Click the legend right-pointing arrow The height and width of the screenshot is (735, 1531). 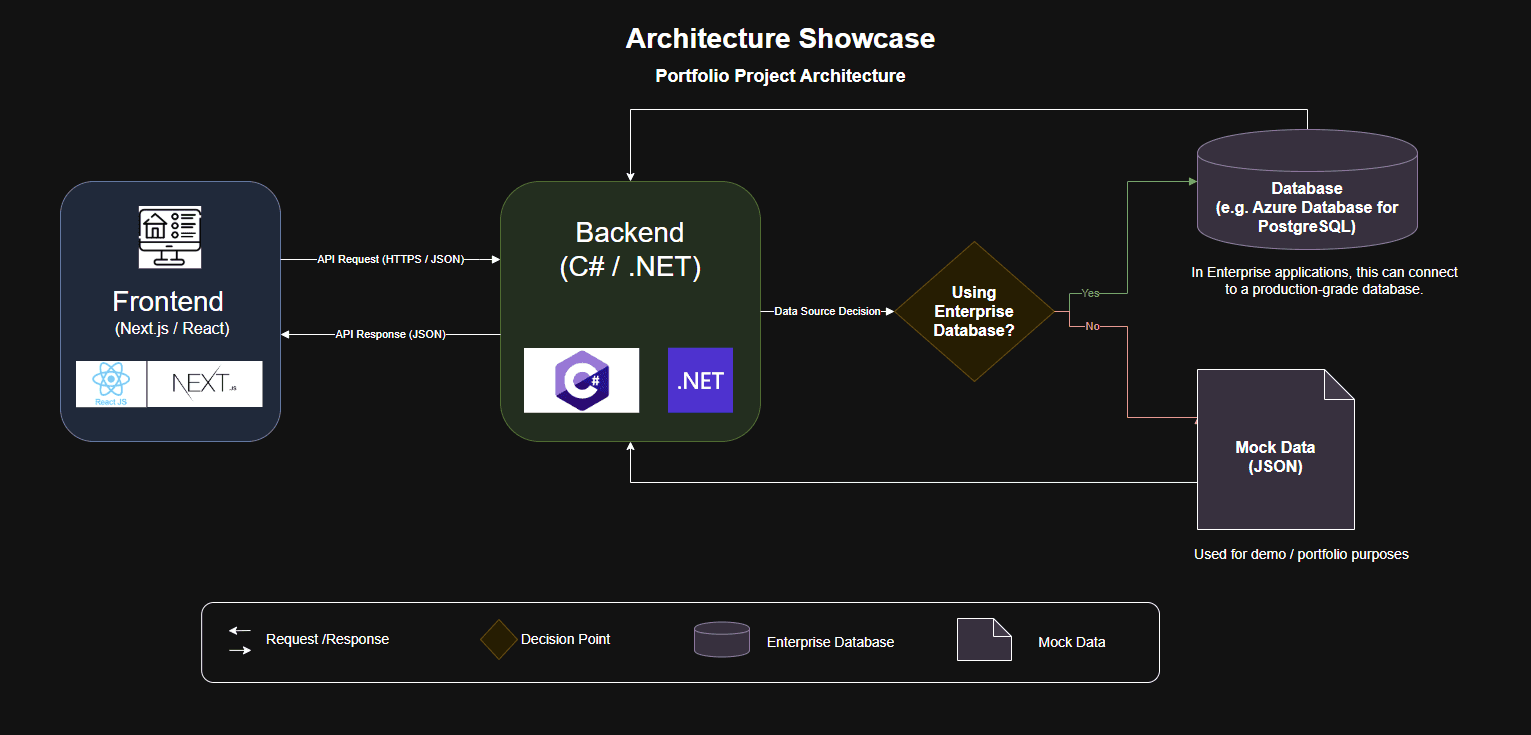point(240,650)
